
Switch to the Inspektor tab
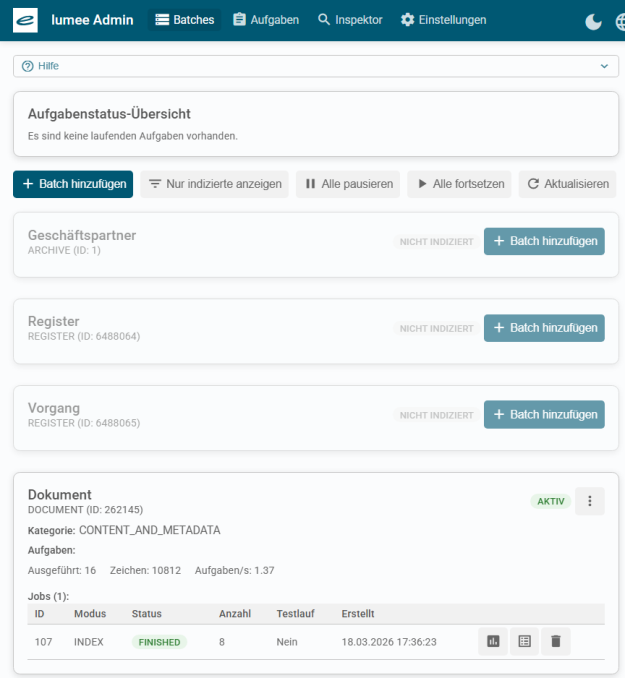coord(350,20)
